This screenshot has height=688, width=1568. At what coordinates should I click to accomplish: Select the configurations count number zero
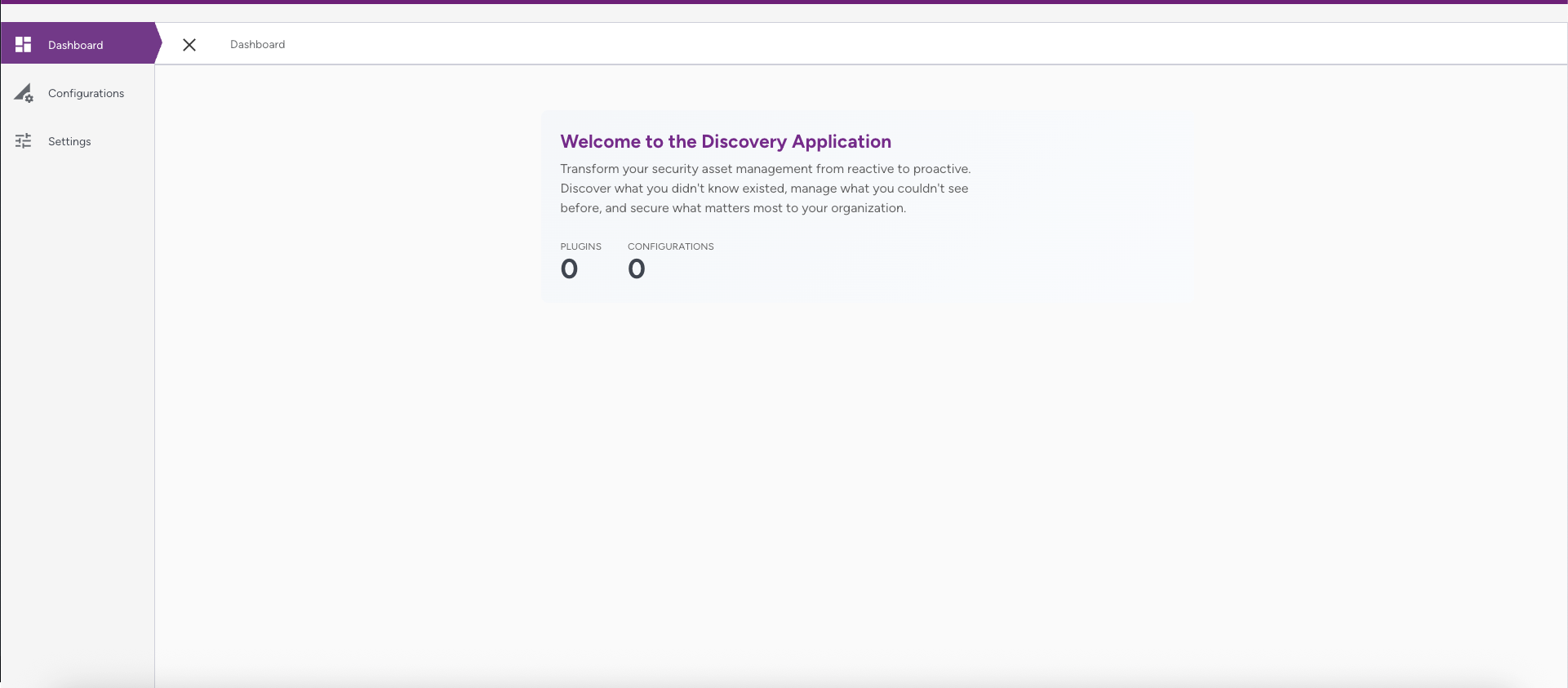[636, 269]
